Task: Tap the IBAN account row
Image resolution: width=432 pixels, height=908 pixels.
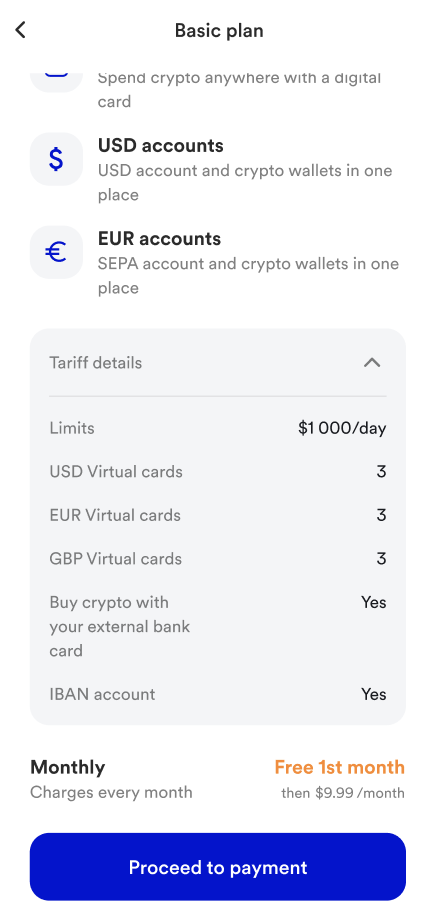Action: tap(218, 694)
